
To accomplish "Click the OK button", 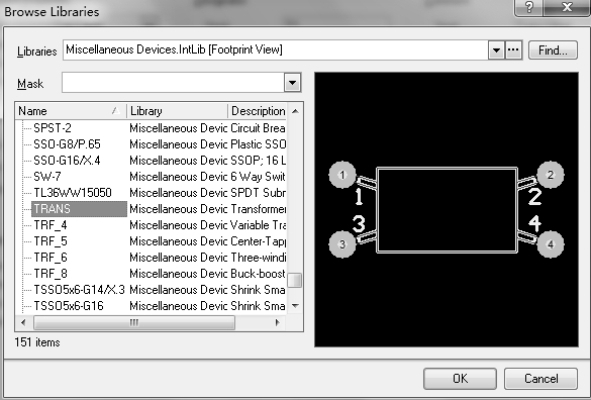I will pyautogui.click(x=460, y=379).
